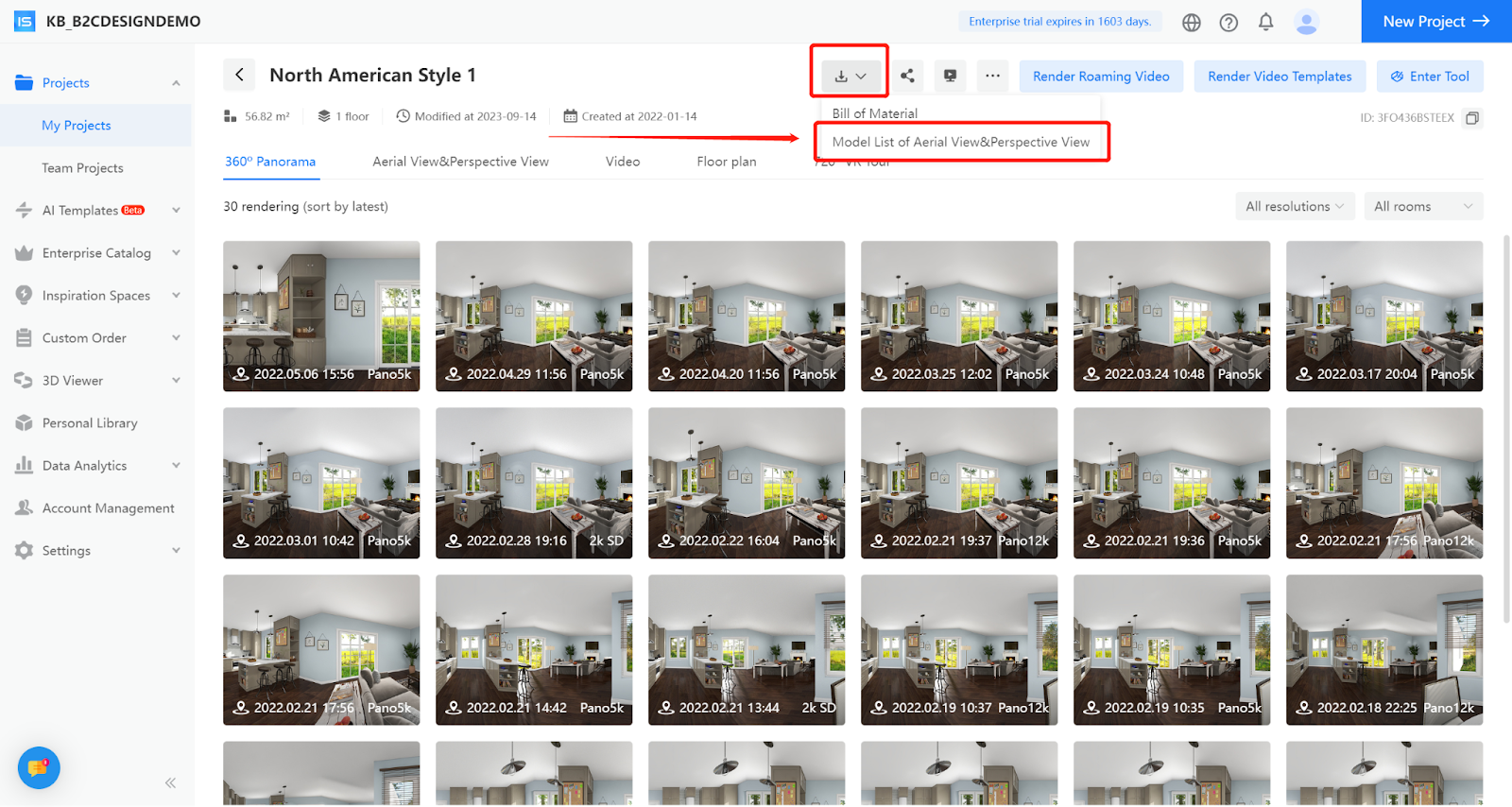Viewport: 1512px width, 807px height.
Task: Switch to the Floor plan tab
Action: (726, 162)
